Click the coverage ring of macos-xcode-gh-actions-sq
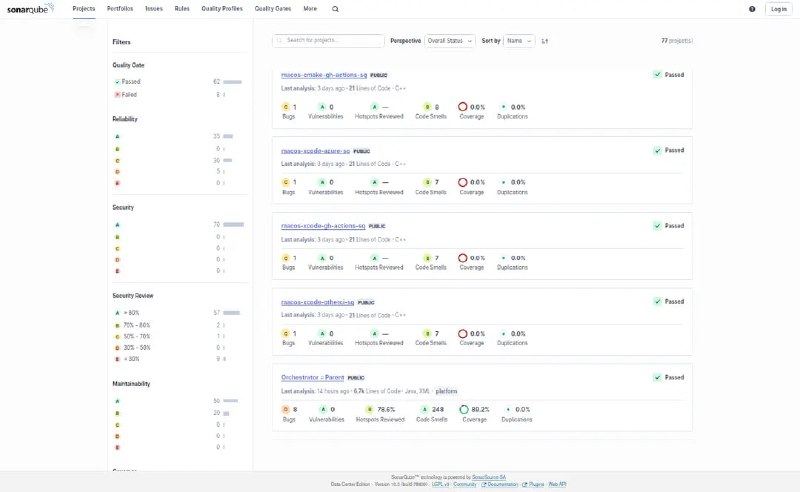 click(x=462, y=258)
